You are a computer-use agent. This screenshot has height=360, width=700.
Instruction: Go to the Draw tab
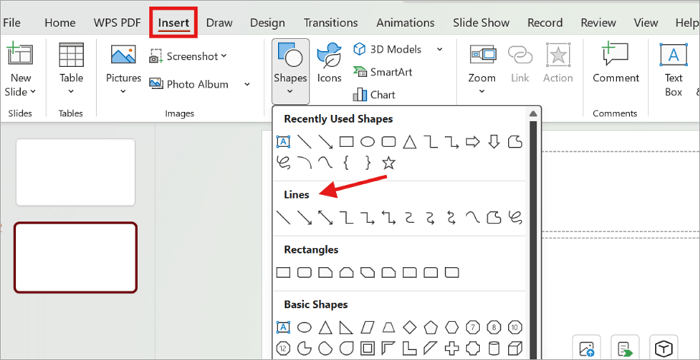click(219, 23)
